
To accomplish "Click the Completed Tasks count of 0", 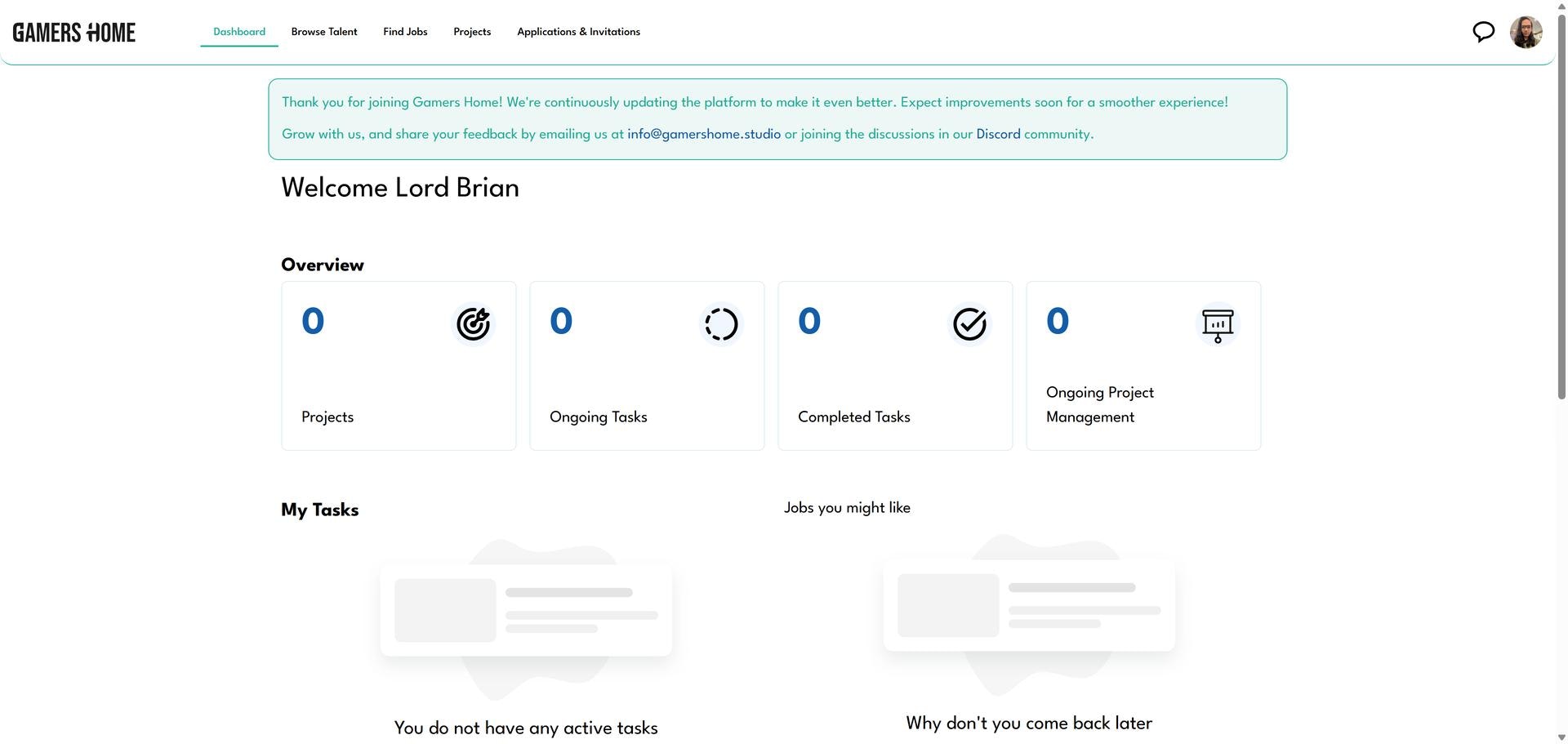I will click(809, 321).
